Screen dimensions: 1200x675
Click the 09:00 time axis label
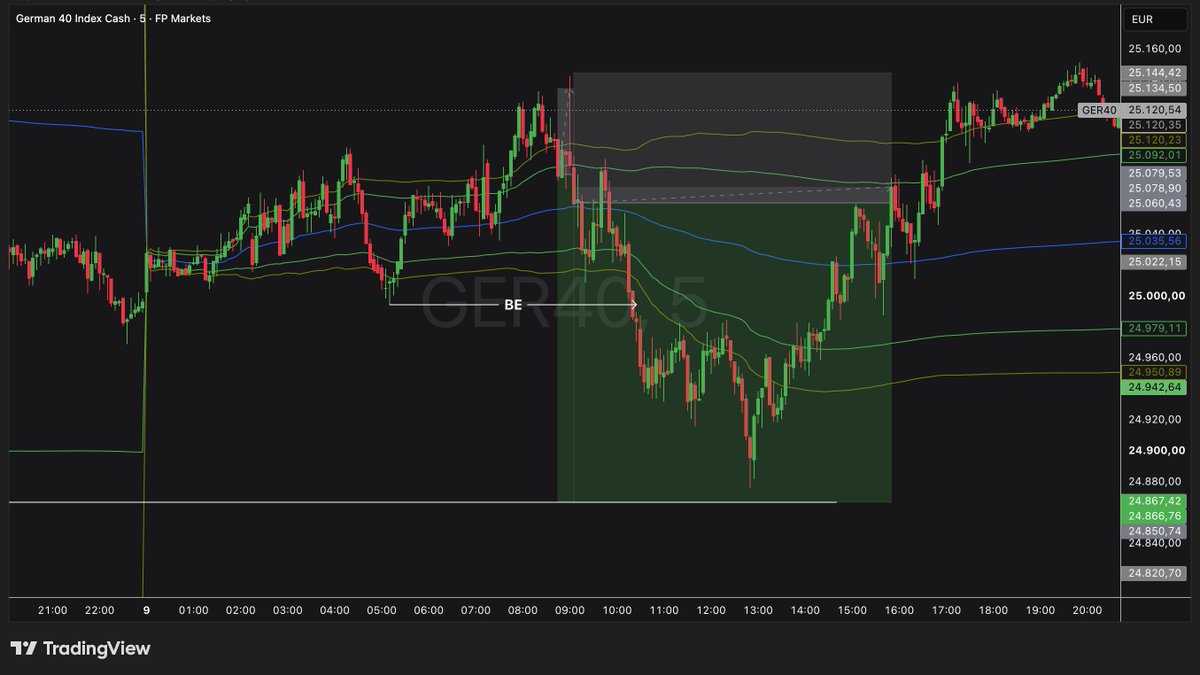tap(569, 610)
